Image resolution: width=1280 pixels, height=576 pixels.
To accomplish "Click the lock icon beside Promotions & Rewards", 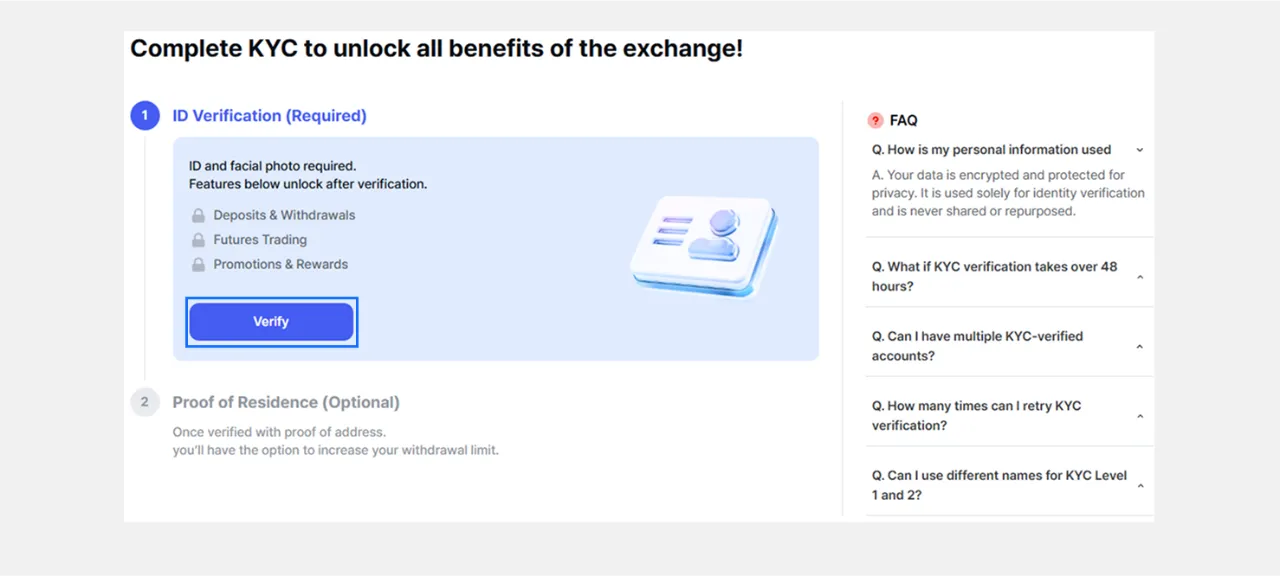I will (x=198, y=265).
